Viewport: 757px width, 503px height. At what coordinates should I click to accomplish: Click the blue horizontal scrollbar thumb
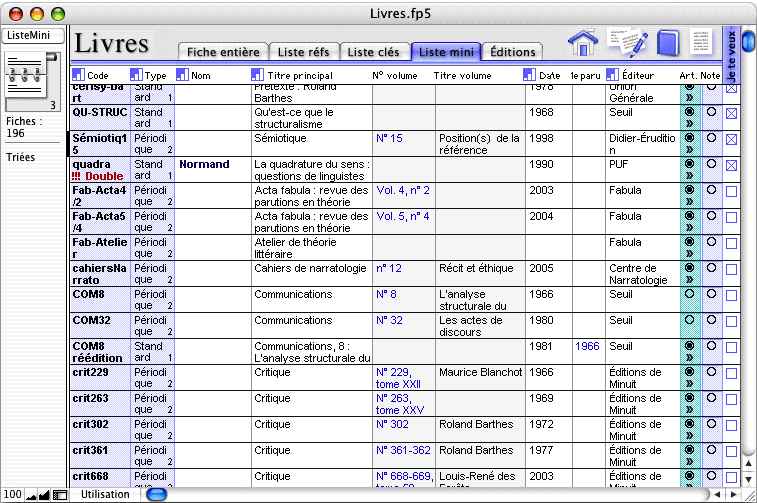(x=156, y=494)
